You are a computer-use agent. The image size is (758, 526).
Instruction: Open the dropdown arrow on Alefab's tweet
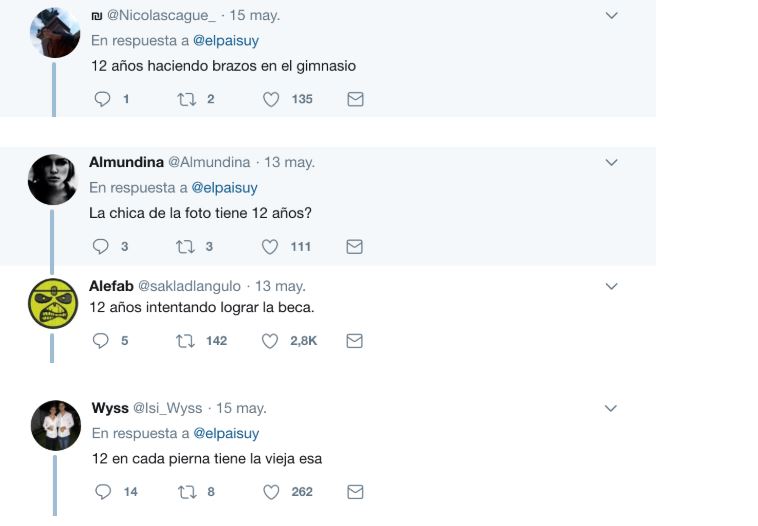tap(612, 286)
